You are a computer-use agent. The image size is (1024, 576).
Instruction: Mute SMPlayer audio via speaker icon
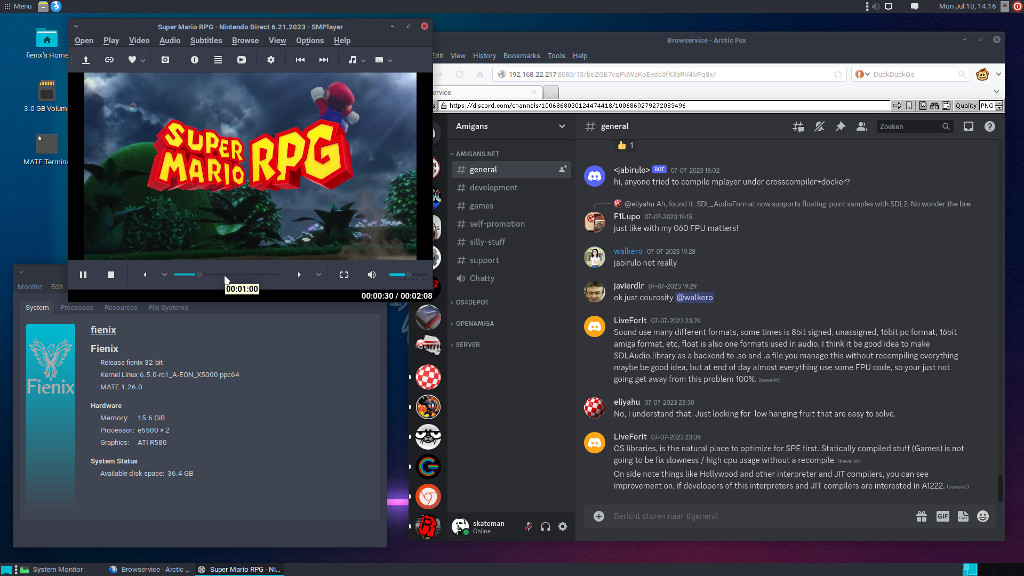[x=372, y=275]
